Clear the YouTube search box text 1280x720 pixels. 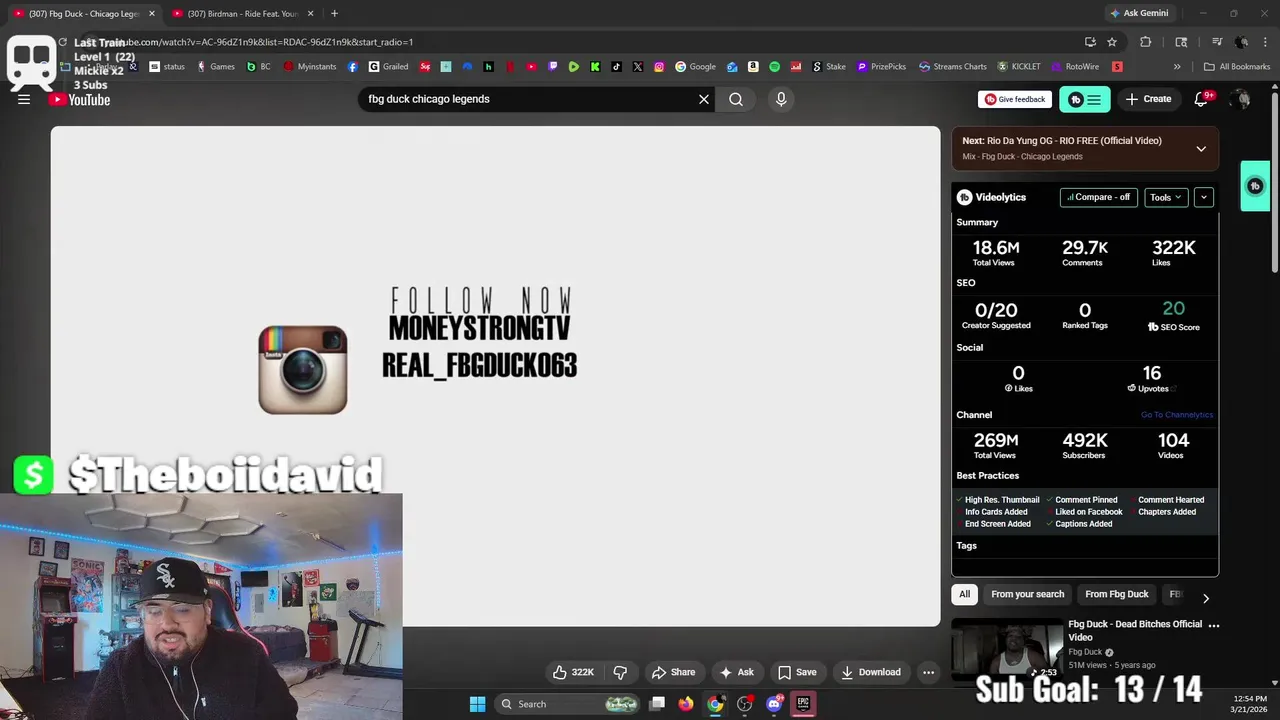[704, 99]
